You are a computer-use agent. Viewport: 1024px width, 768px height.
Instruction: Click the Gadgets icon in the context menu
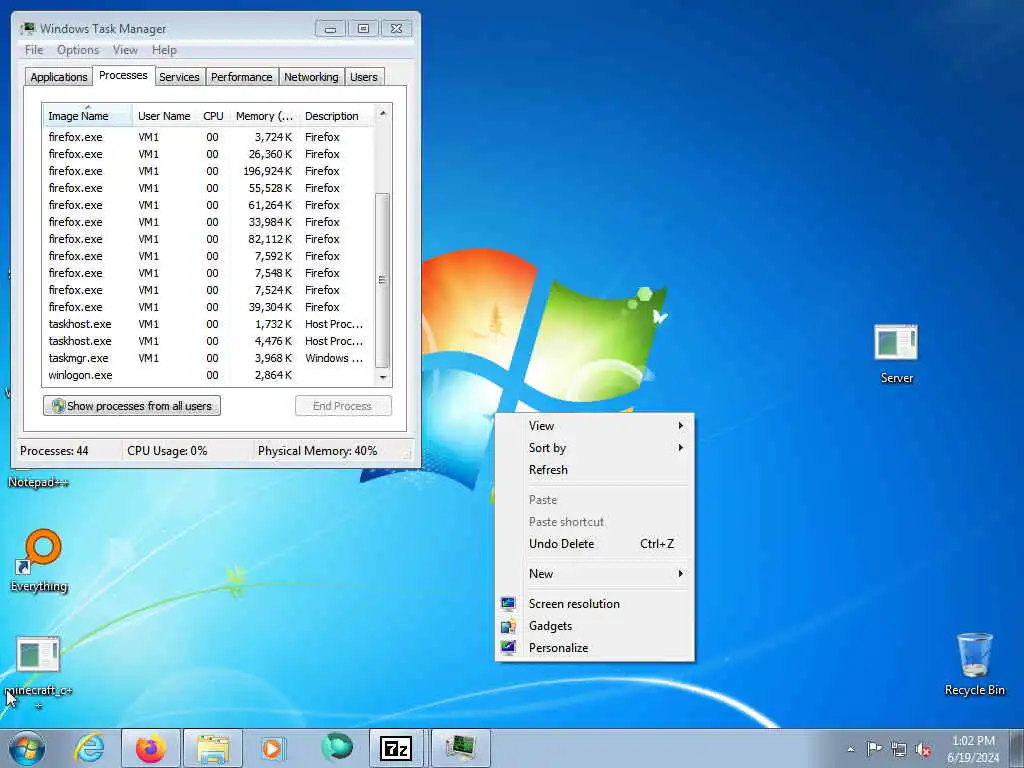508,626
